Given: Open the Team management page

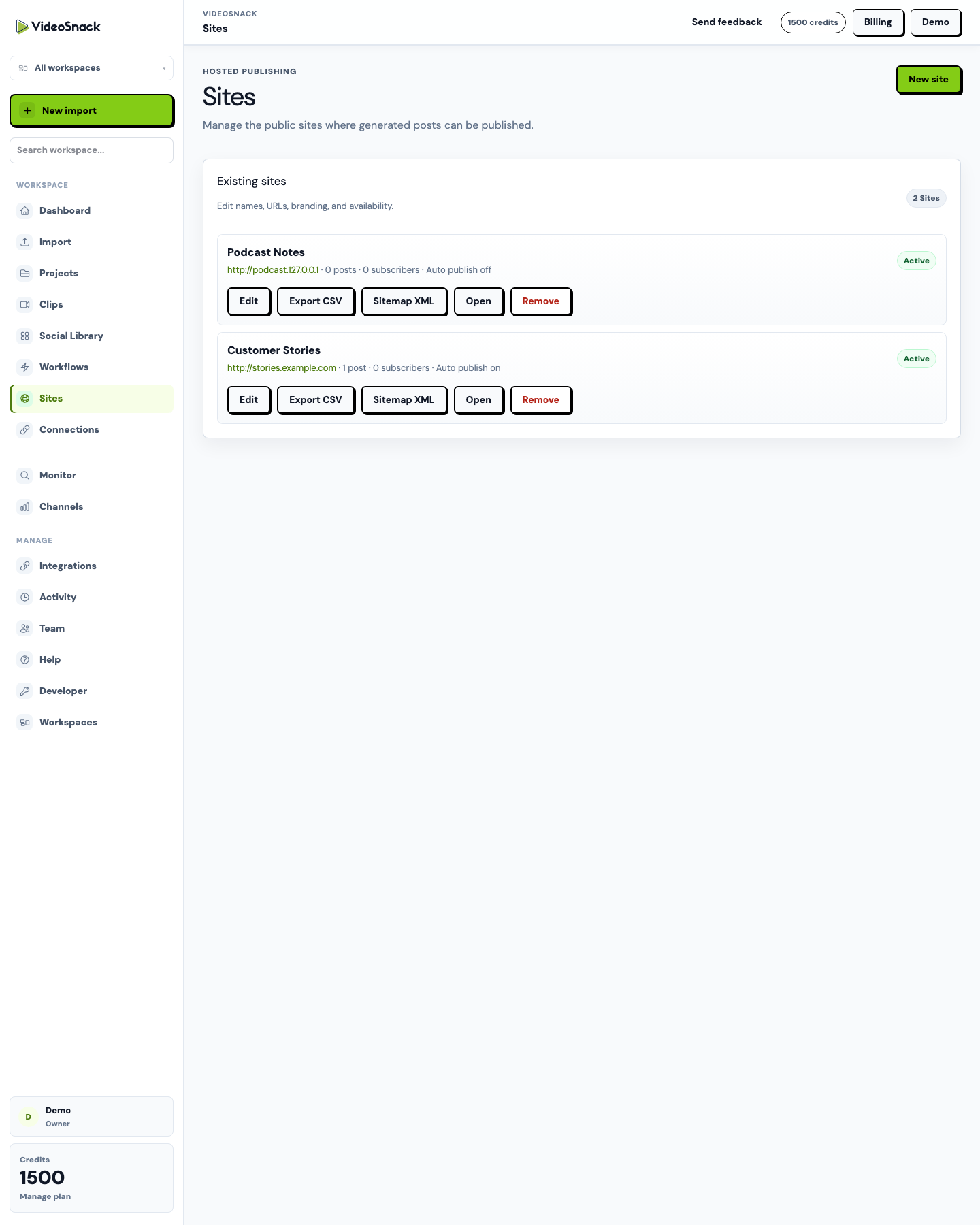Looking at the screenshot, I should (x=91, y=628).
